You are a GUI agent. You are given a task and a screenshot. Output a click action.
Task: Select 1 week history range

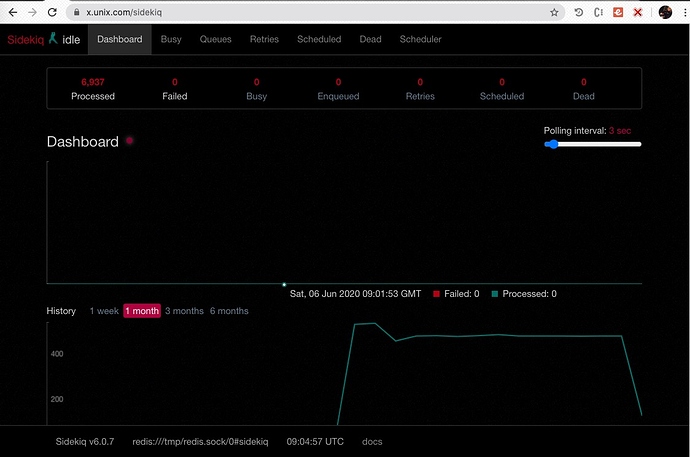pos(104,311)
